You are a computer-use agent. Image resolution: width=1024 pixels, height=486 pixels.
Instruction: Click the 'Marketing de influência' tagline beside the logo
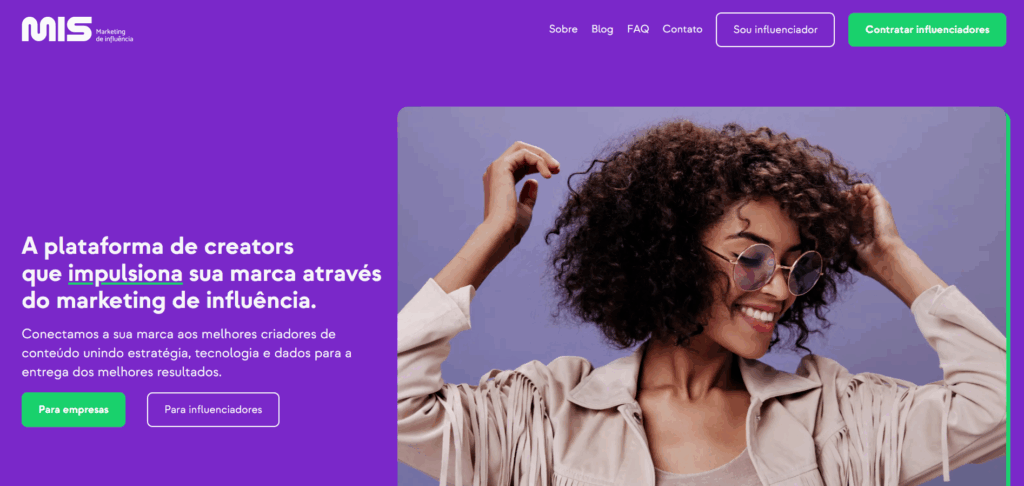[x=114, y=35]
